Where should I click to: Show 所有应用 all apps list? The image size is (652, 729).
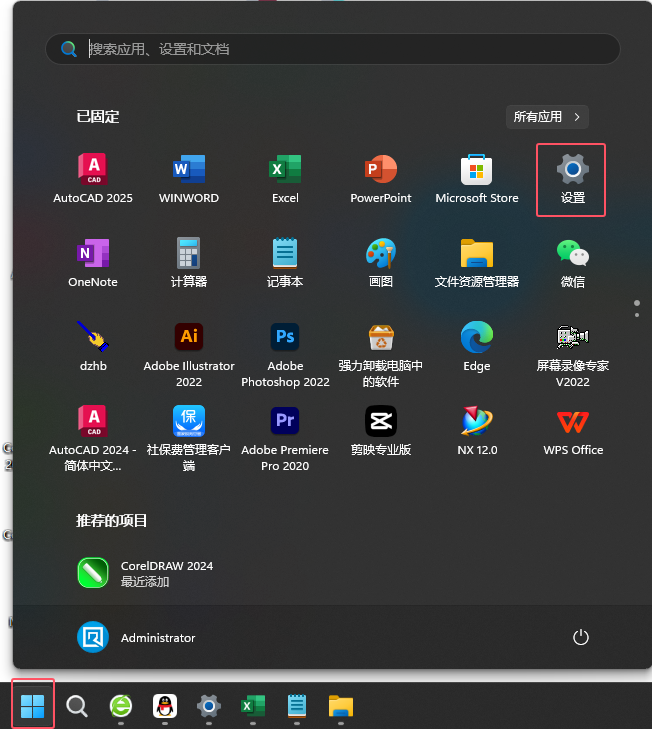(x=547, y=117)
